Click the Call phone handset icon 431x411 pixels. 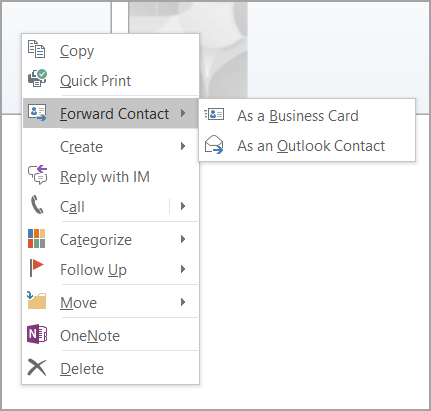37,205
